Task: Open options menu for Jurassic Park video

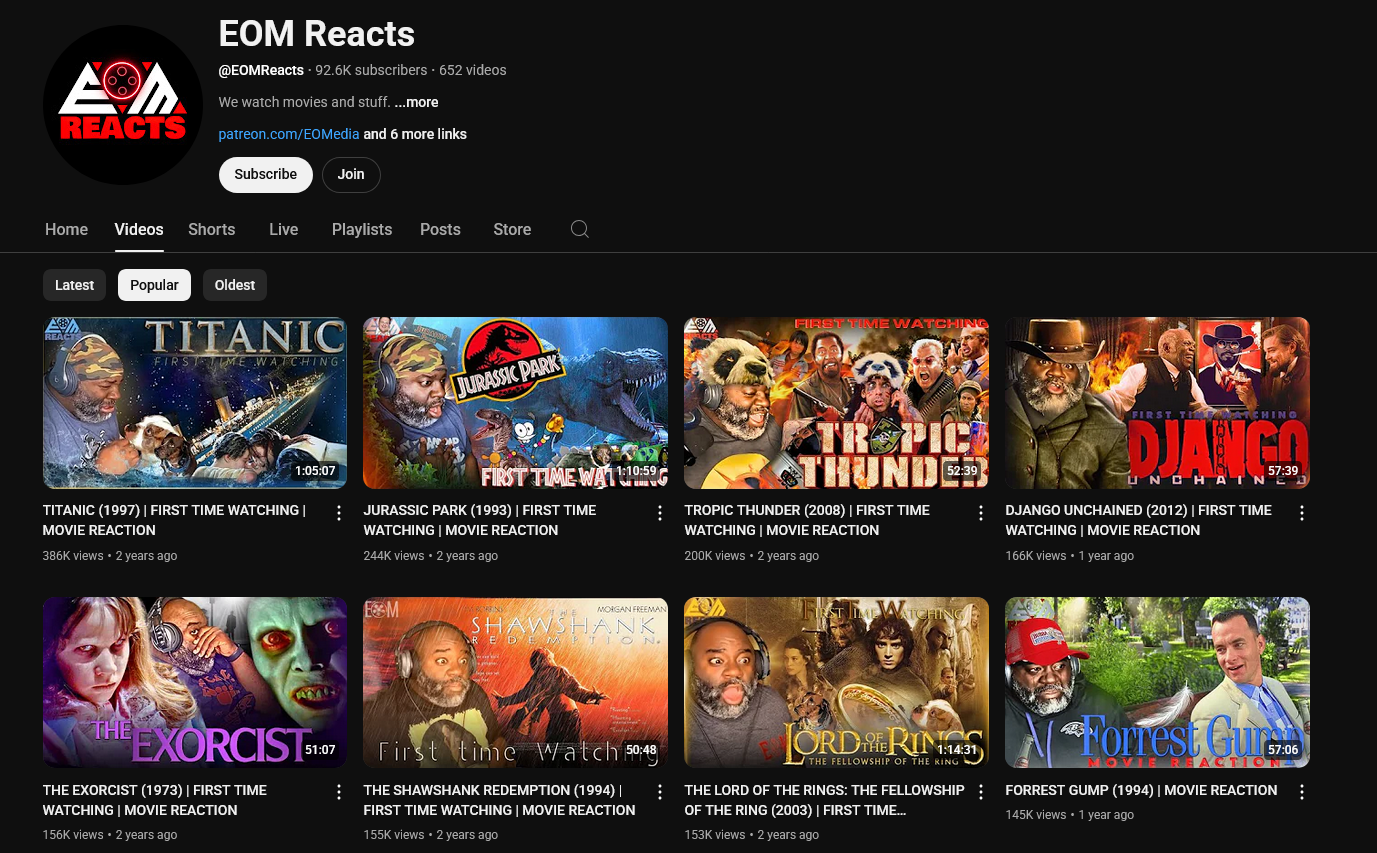Action: point(660,513)
